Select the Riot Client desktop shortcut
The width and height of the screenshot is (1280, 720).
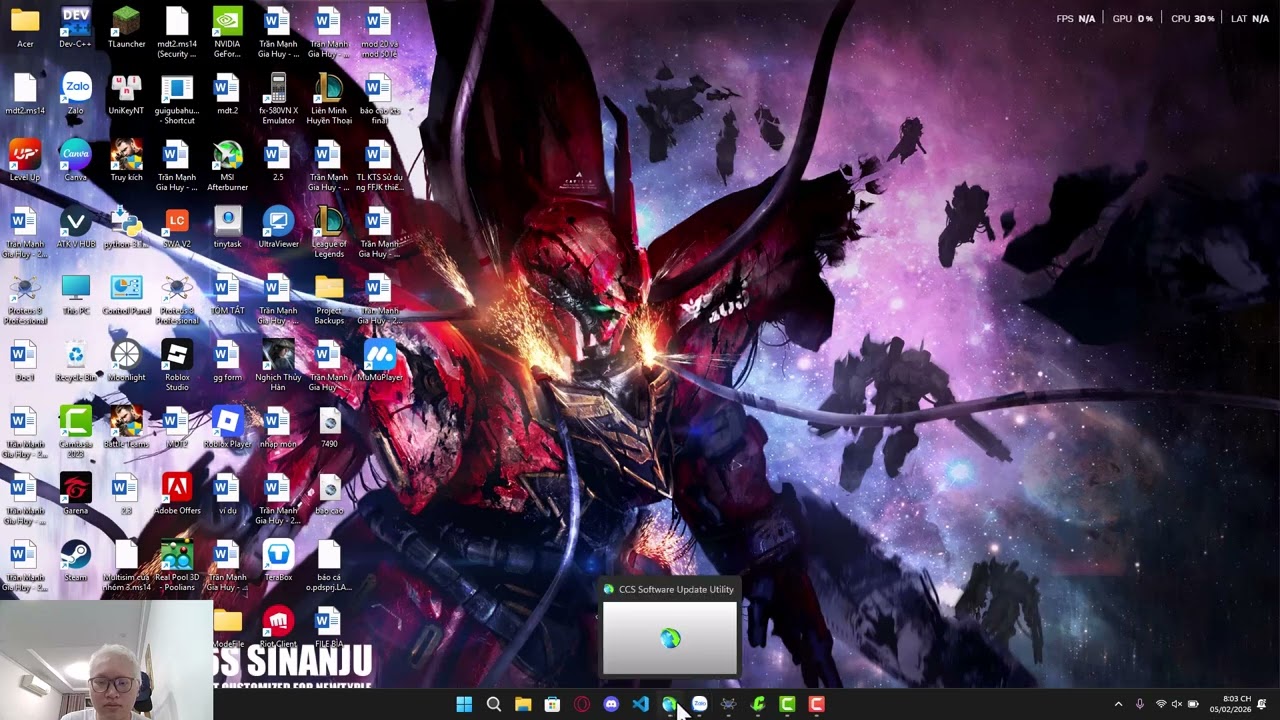tap(278, 627)
